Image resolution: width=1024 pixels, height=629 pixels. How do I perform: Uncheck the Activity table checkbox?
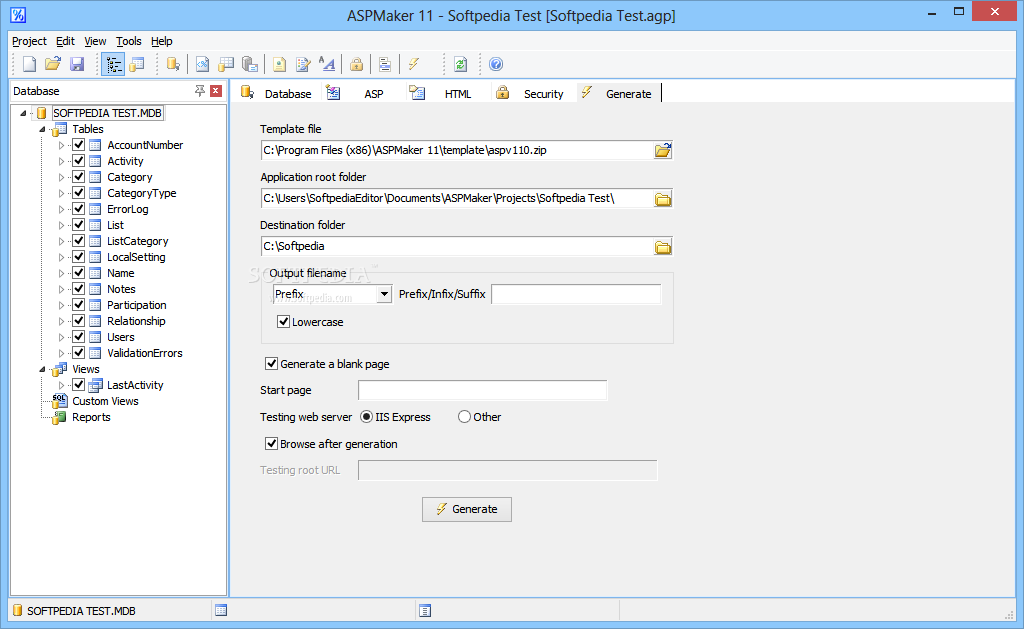click(78, 161)
